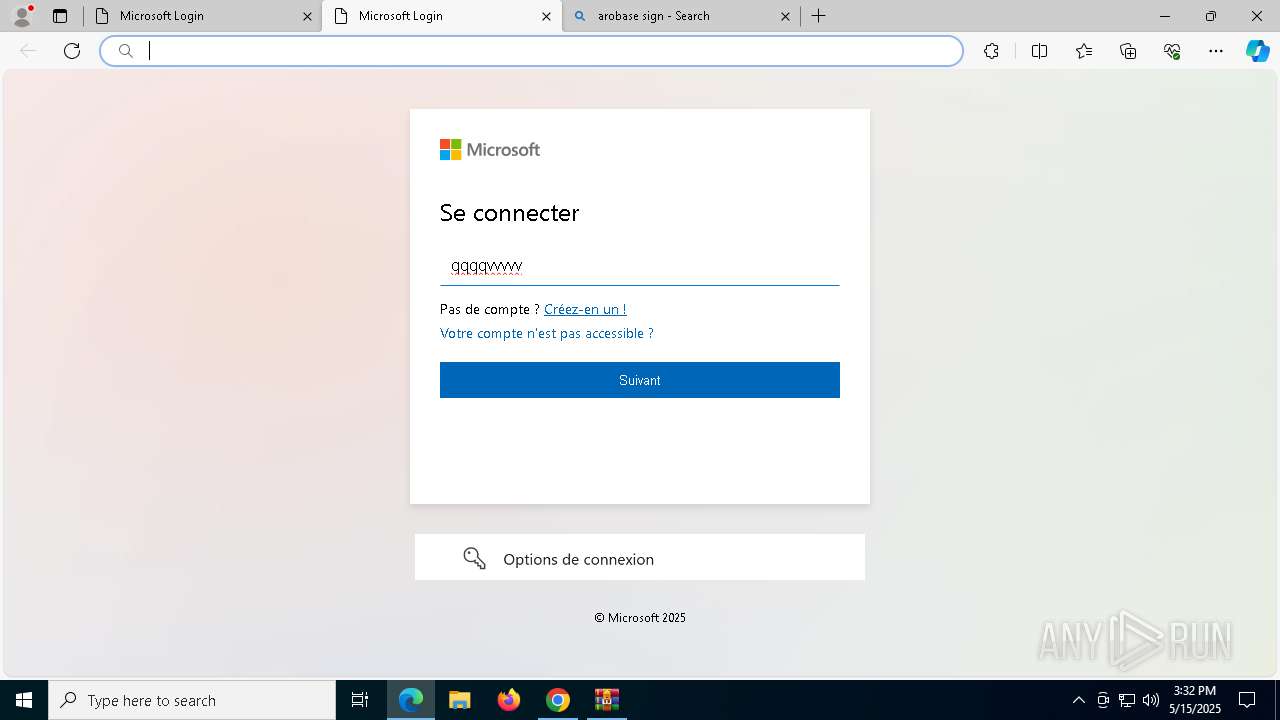Open the Copilot sidebar icon
The height and width of the screenshot is (720, 1280).
(1257, 51)
